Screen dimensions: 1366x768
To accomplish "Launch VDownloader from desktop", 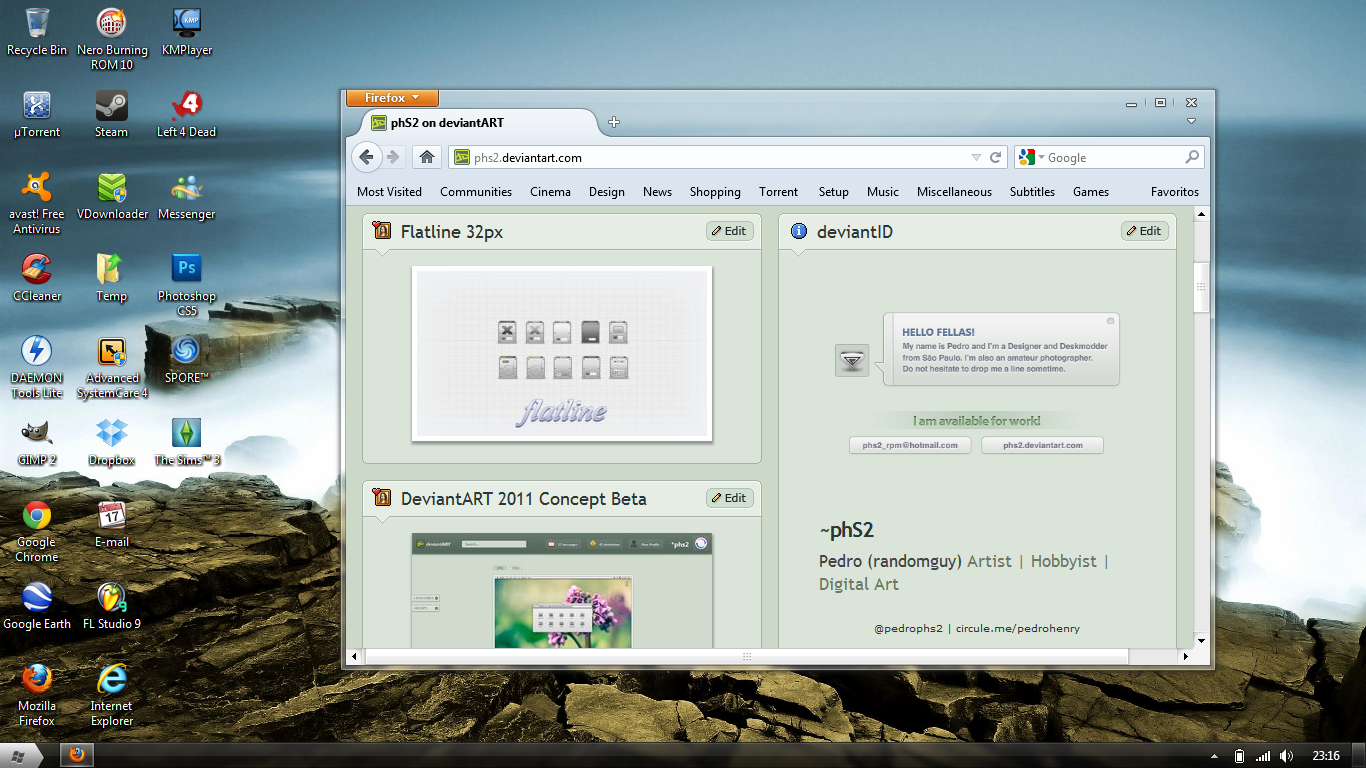I will (112, 196).
